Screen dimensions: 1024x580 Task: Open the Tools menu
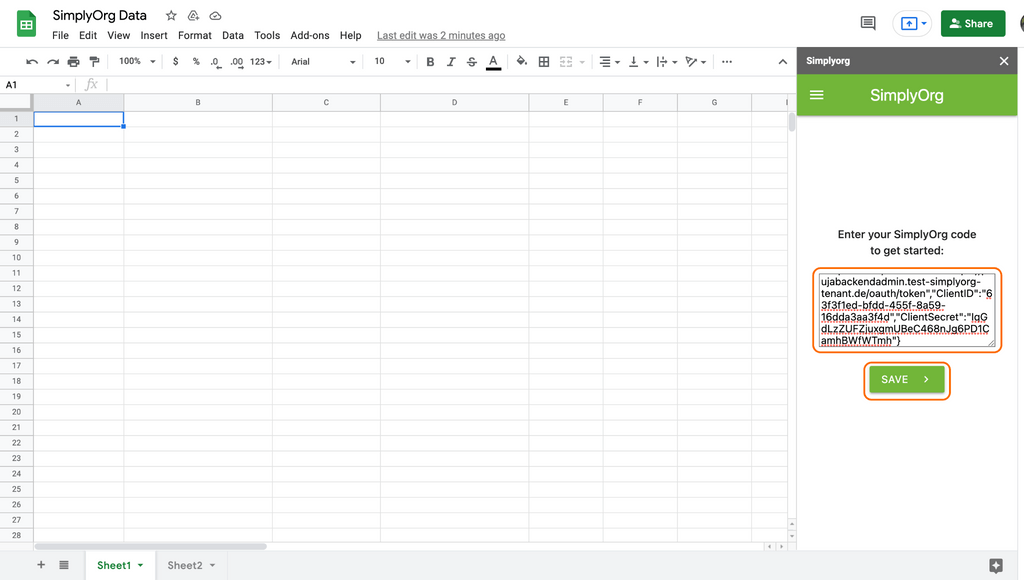tap(267, 35)
